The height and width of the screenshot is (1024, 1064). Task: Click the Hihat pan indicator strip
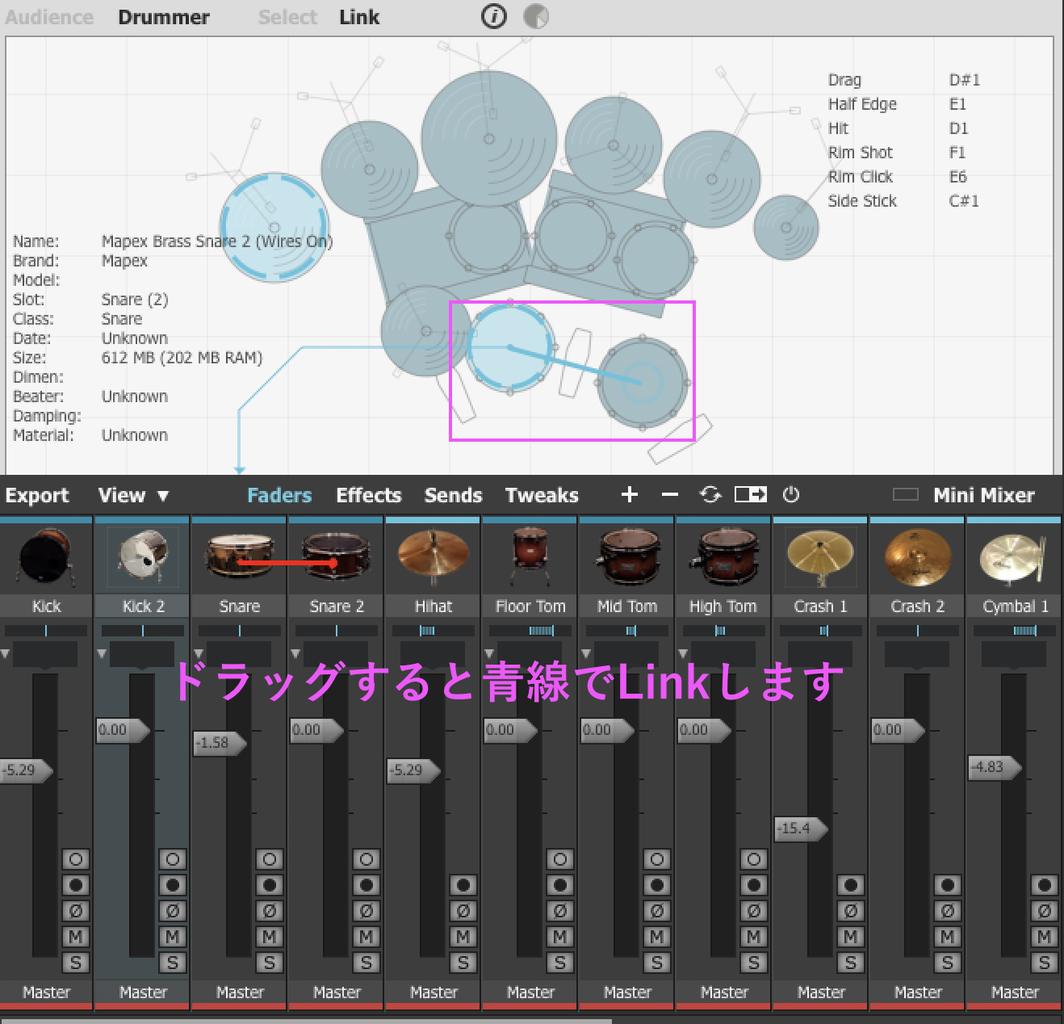click(x=434, y=630)
